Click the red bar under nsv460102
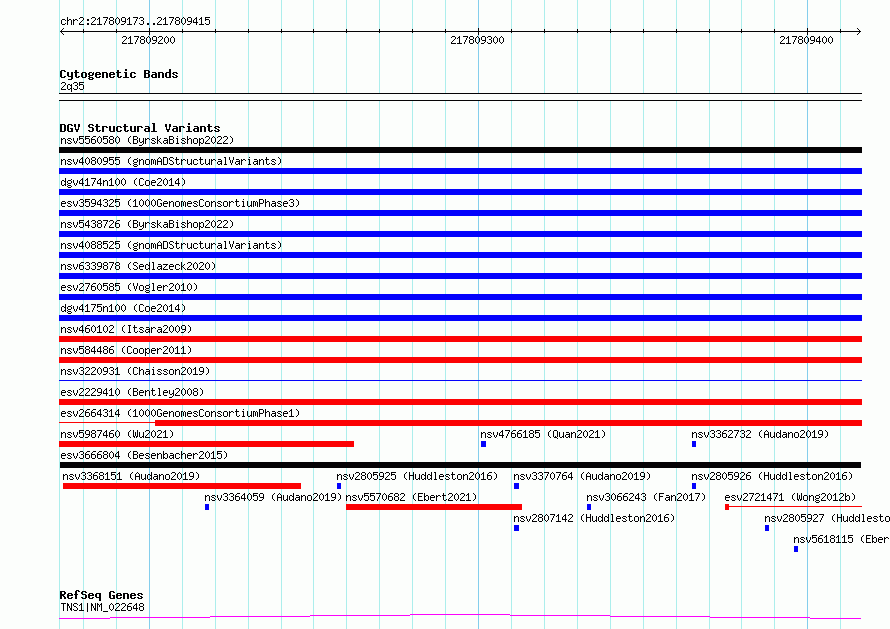 click(x=460, y=339)
